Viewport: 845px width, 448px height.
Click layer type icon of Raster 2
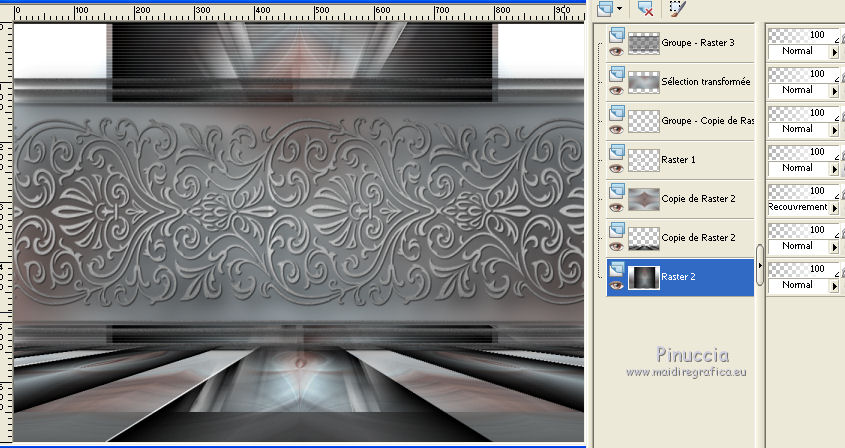coord(616,269)
